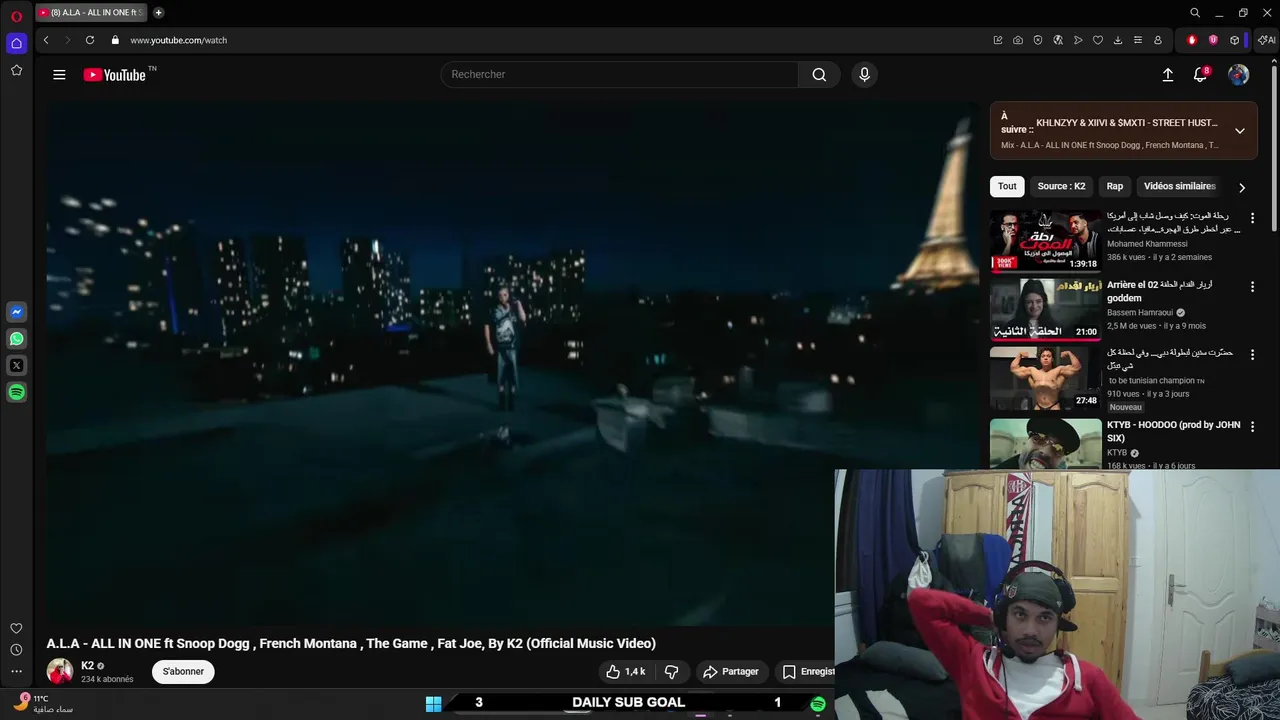Dislike the video
Viewport: 1280px width, 720px height.
pos(672,671)
